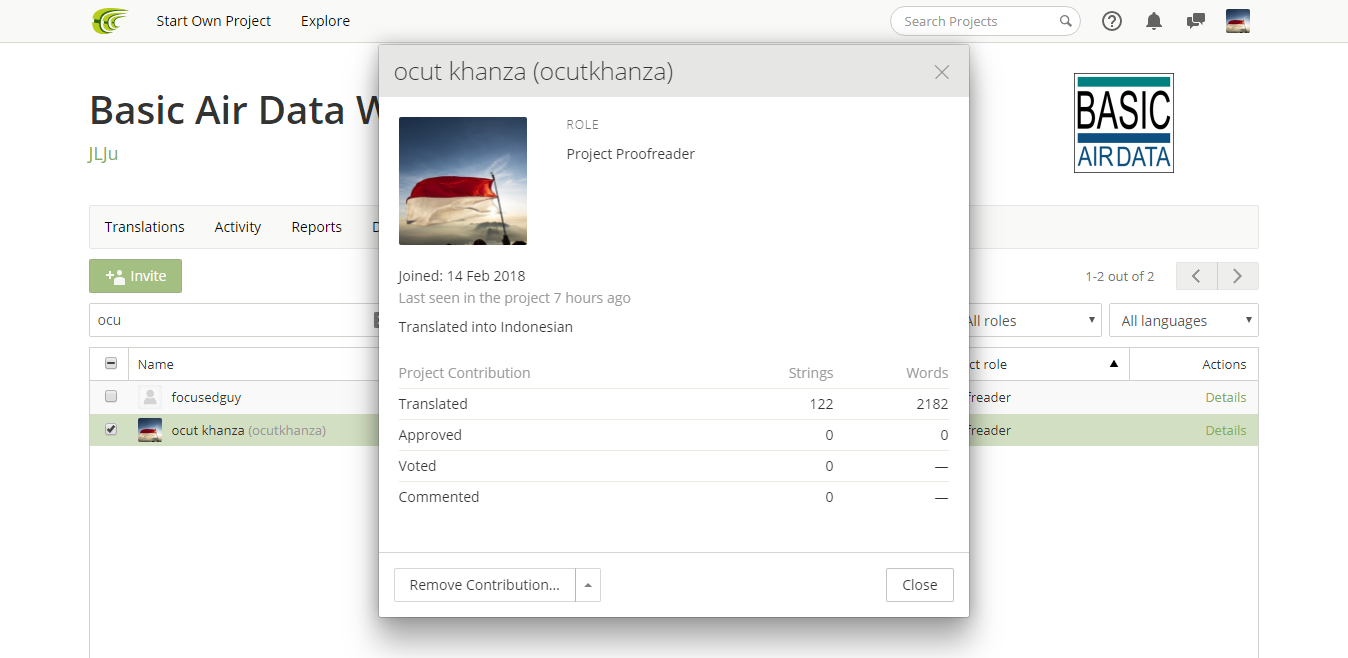Click the Voted row label
1348x658 pixels.
pos(417,466)
